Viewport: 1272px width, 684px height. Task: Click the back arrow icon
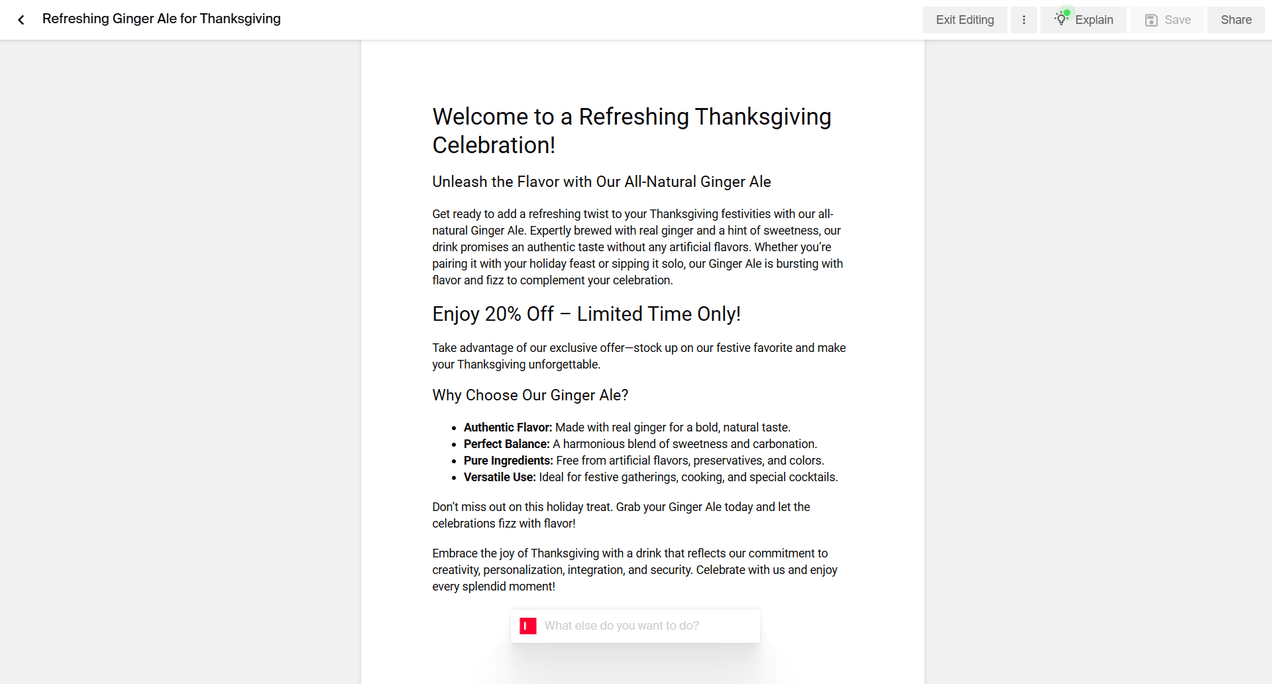[x=20, y=19]
